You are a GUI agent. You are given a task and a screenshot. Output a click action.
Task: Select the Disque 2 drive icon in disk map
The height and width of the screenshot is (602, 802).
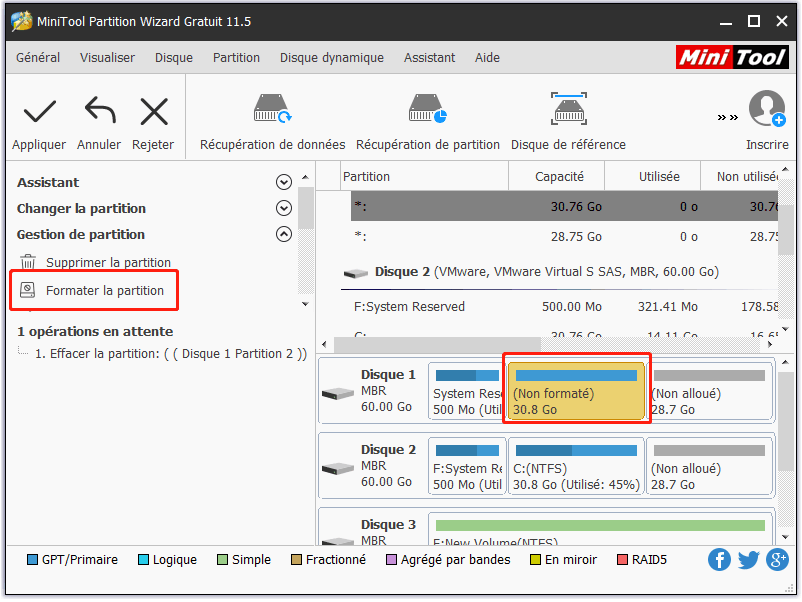(x=338, y=468)
